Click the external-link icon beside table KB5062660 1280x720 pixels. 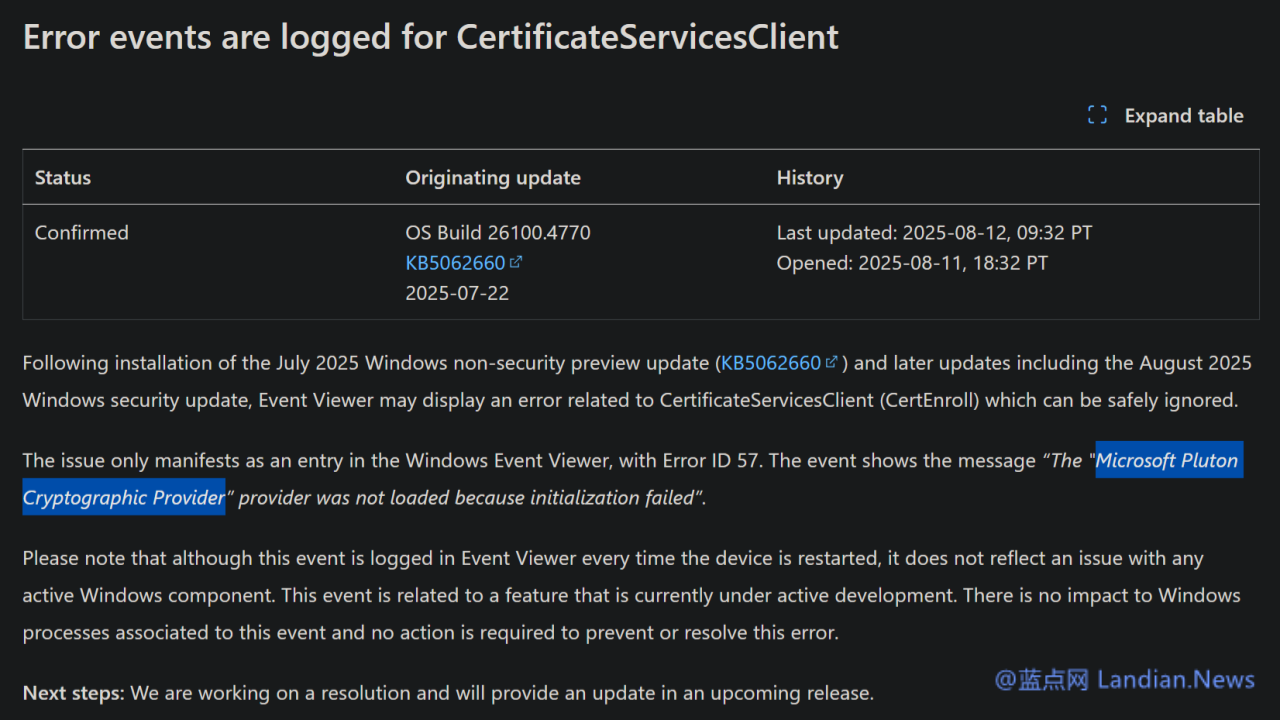516,262
